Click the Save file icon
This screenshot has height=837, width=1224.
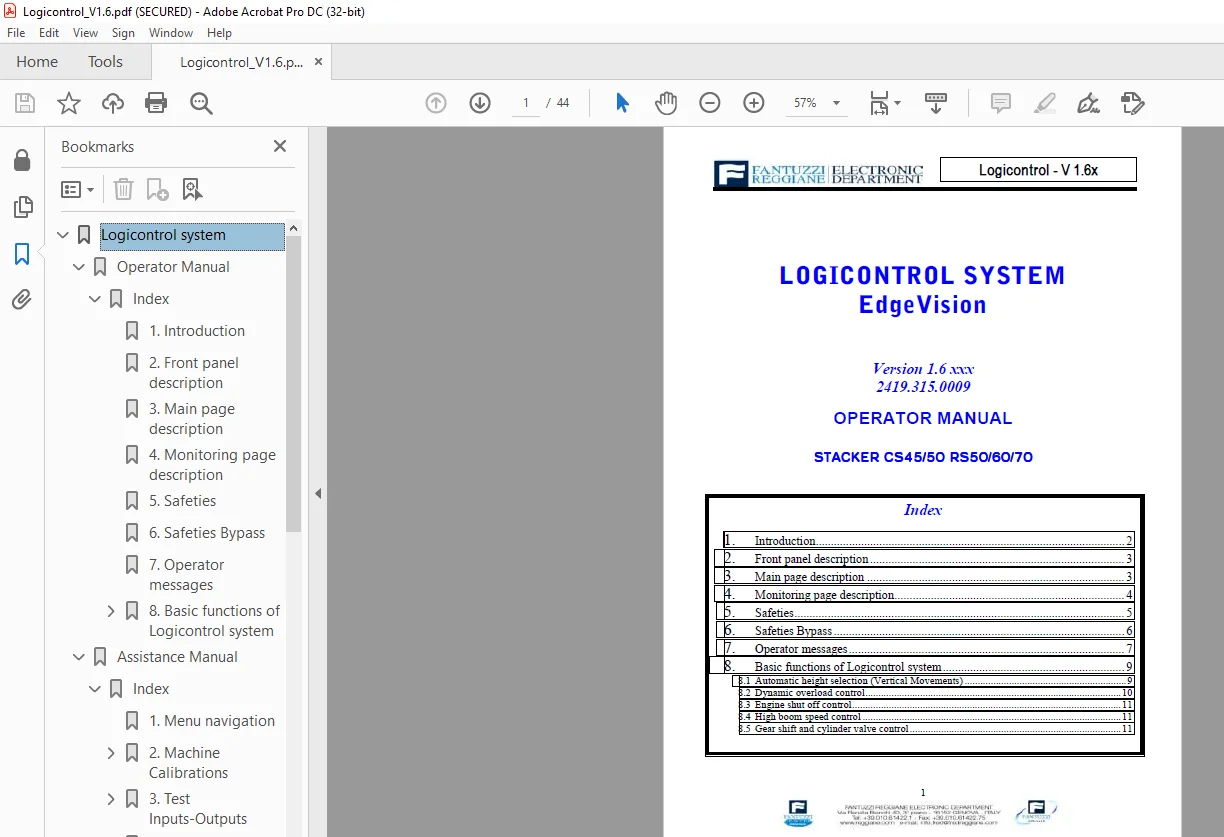(x=25, y=103)
